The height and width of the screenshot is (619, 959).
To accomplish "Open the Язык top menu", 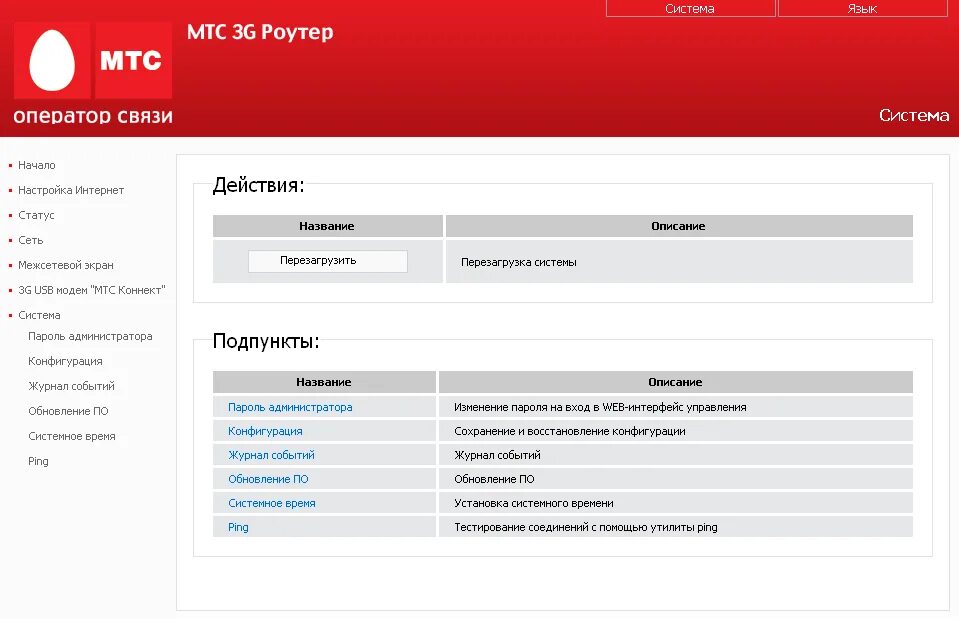I will pos(862,9).
